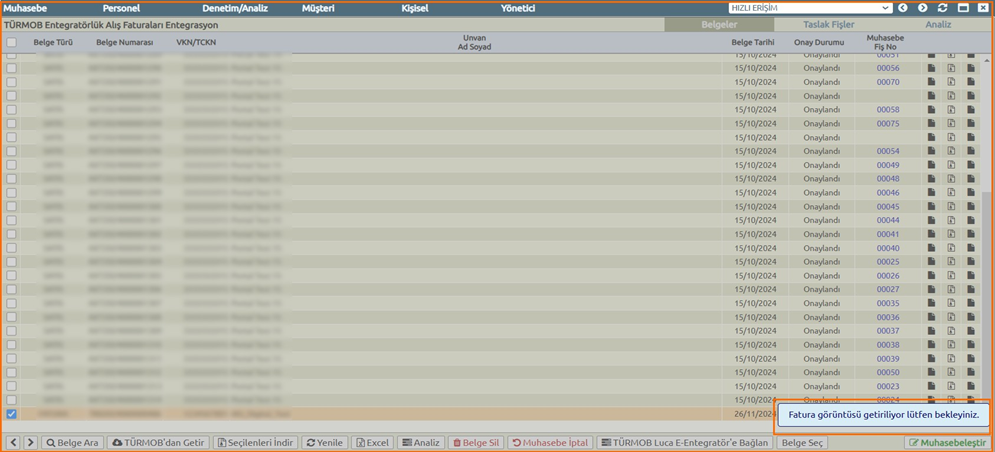Click the Muhasebe İptal button
Image resolution: width=995 pixels, height=452 pixels.
[551, 442]
